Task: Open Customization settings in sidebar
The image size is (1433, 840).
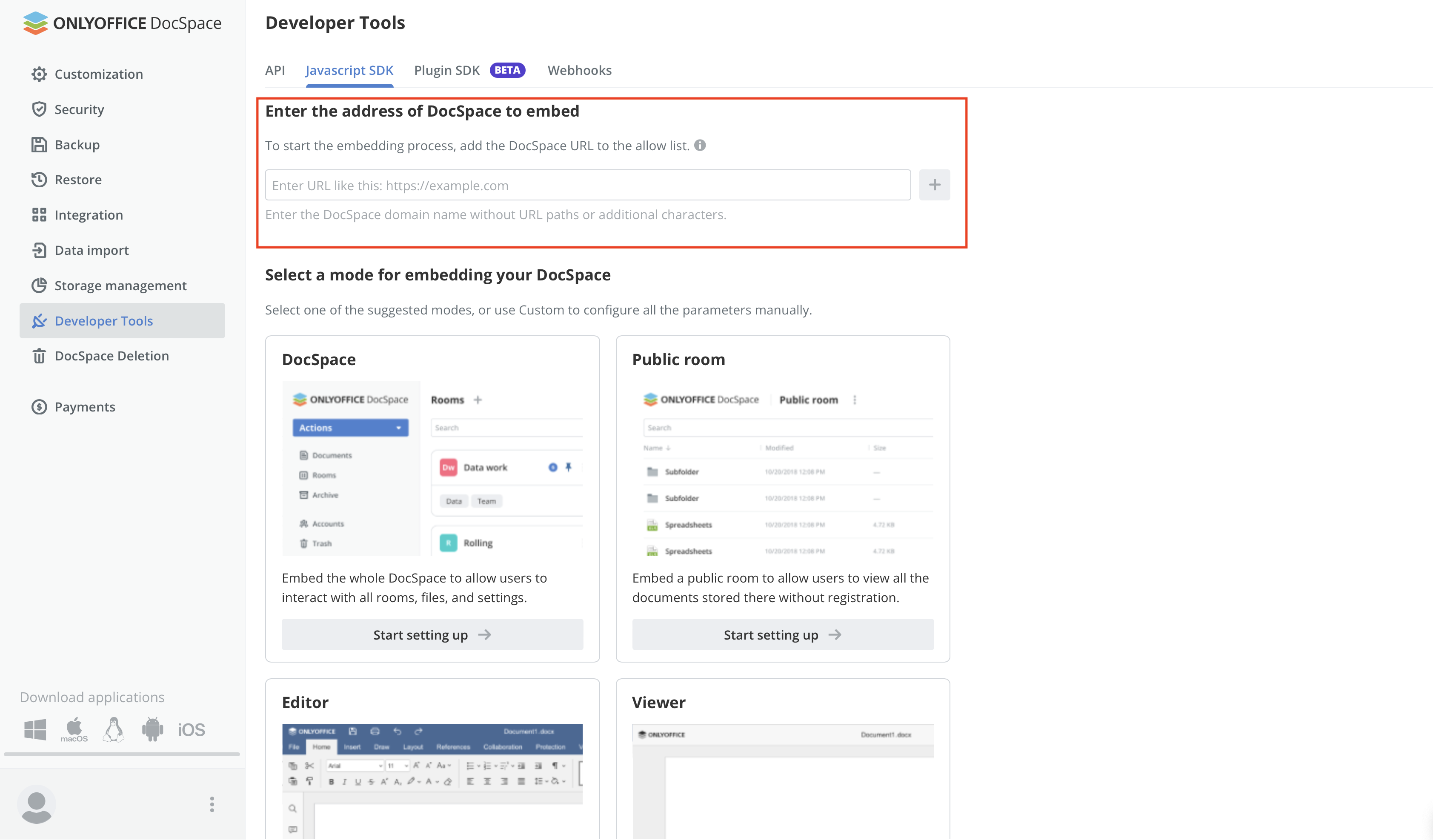Action: click(98, 74)
